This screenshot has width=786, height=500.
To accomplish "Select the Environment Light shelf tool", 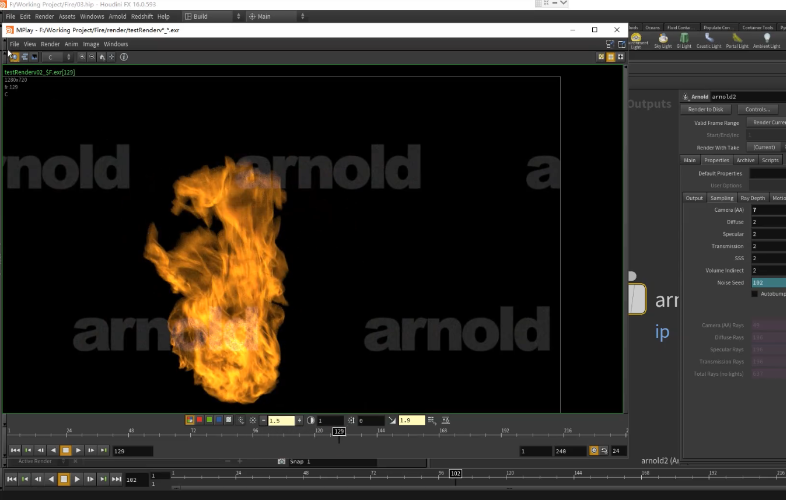I will [x=636, y=41].
